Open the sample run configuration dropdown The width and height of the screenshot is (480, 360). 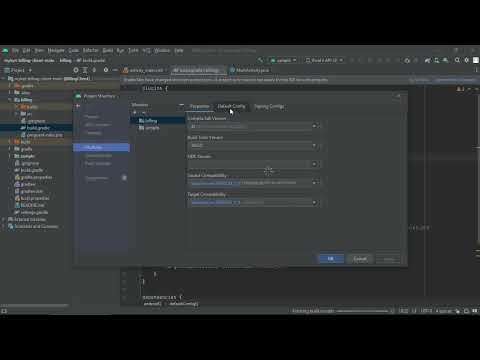(x=283, y=60)
